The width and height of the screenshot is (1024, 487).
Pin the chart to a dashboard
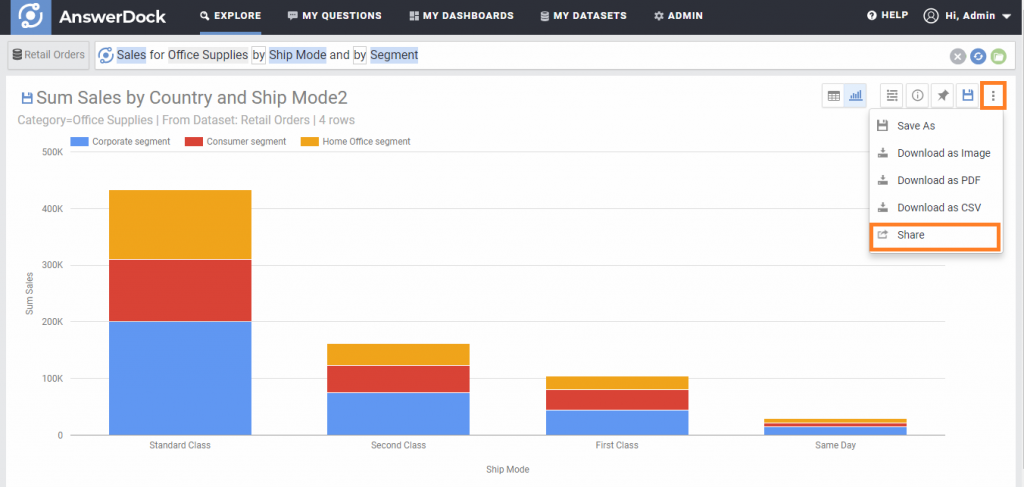(x=942, y=96)
